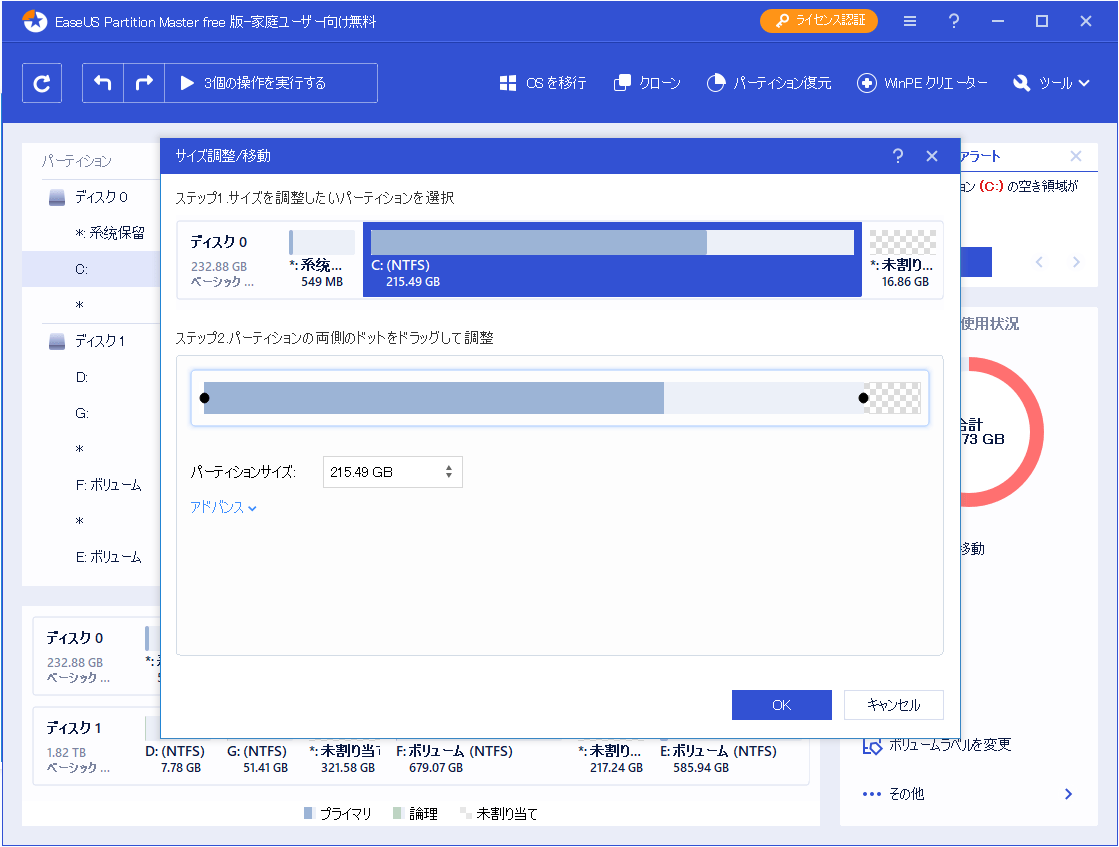Select the 16.86 GB unallocated block in dialog
This screenshot has height=847, width=1119.
[x=904, y=260]
